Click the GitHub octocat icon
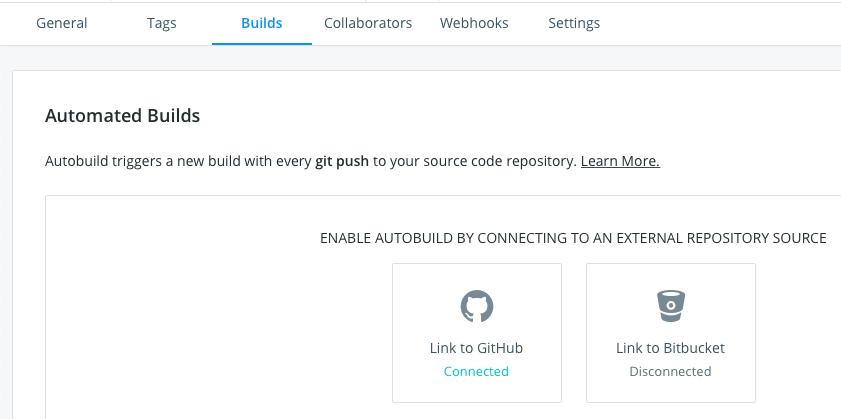The height and width of the screenshot is (419, 841). tap(476, 306)
